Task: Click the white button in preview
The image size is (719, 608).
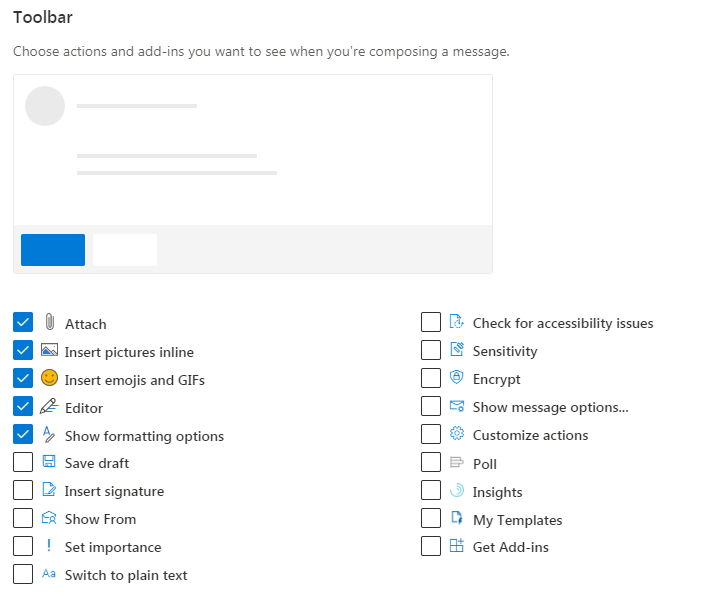Action: (x=125, y=250)
